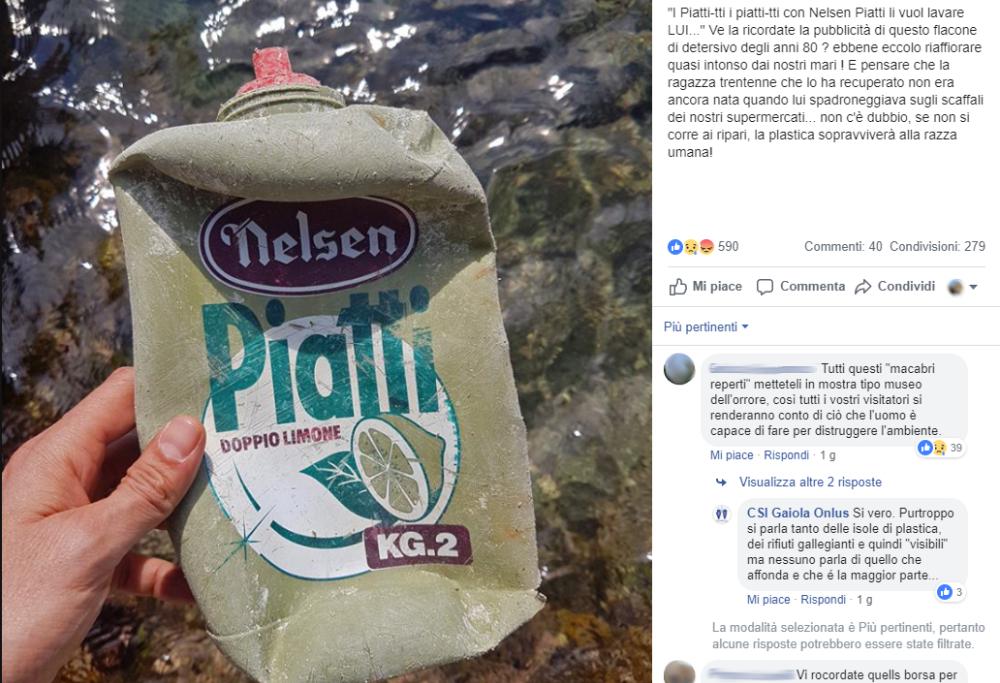This screenshot has height=683, width=1000.
Task: Click Mi piace under the CSI Gaiola reply
Action: tap(768, 600)
